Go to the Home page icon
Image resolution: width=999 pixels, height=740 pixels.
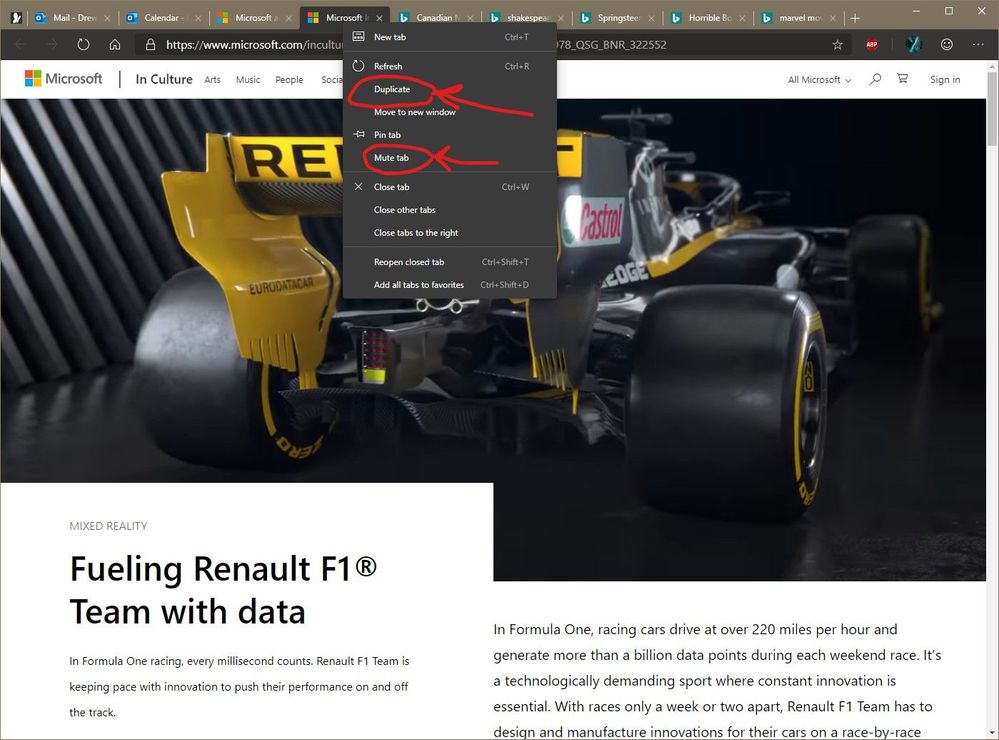tap(115, 45)
